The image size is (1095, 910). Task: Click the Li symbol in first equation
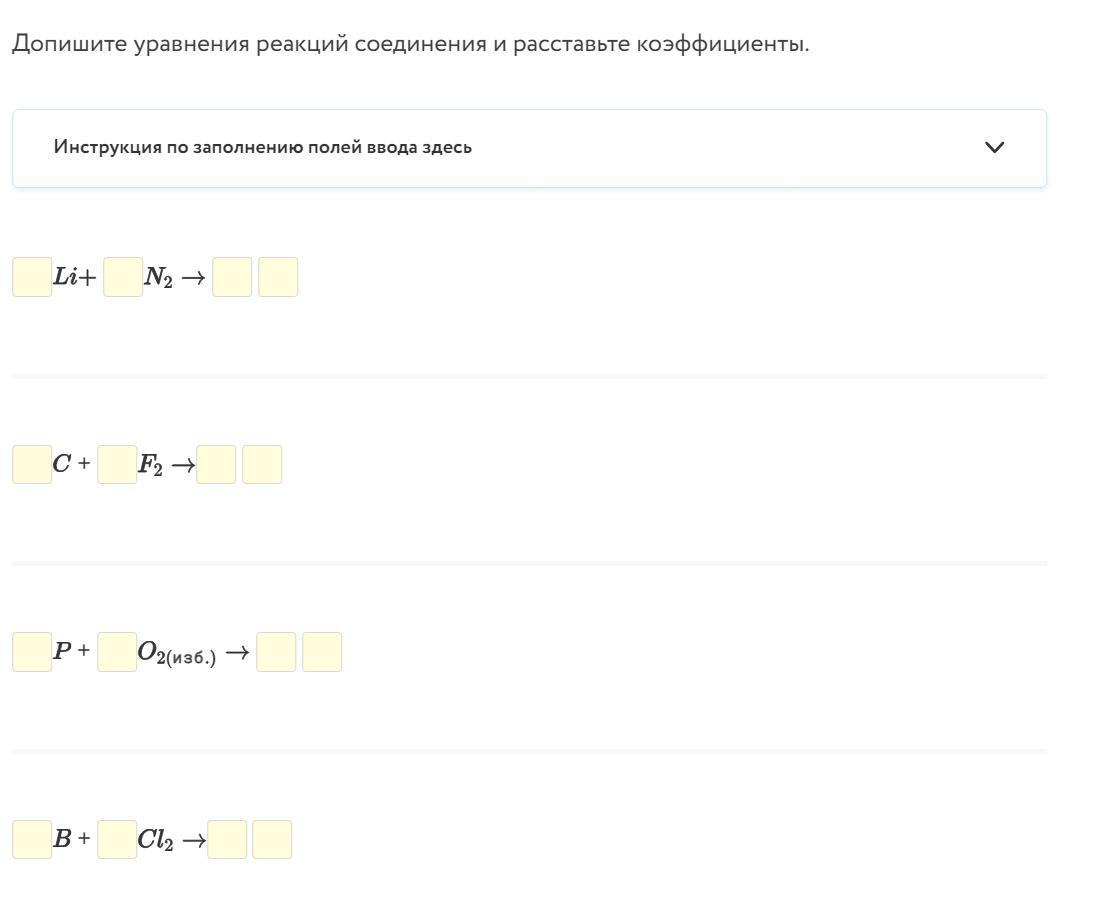pyautogui.click(x=65, y=277)
